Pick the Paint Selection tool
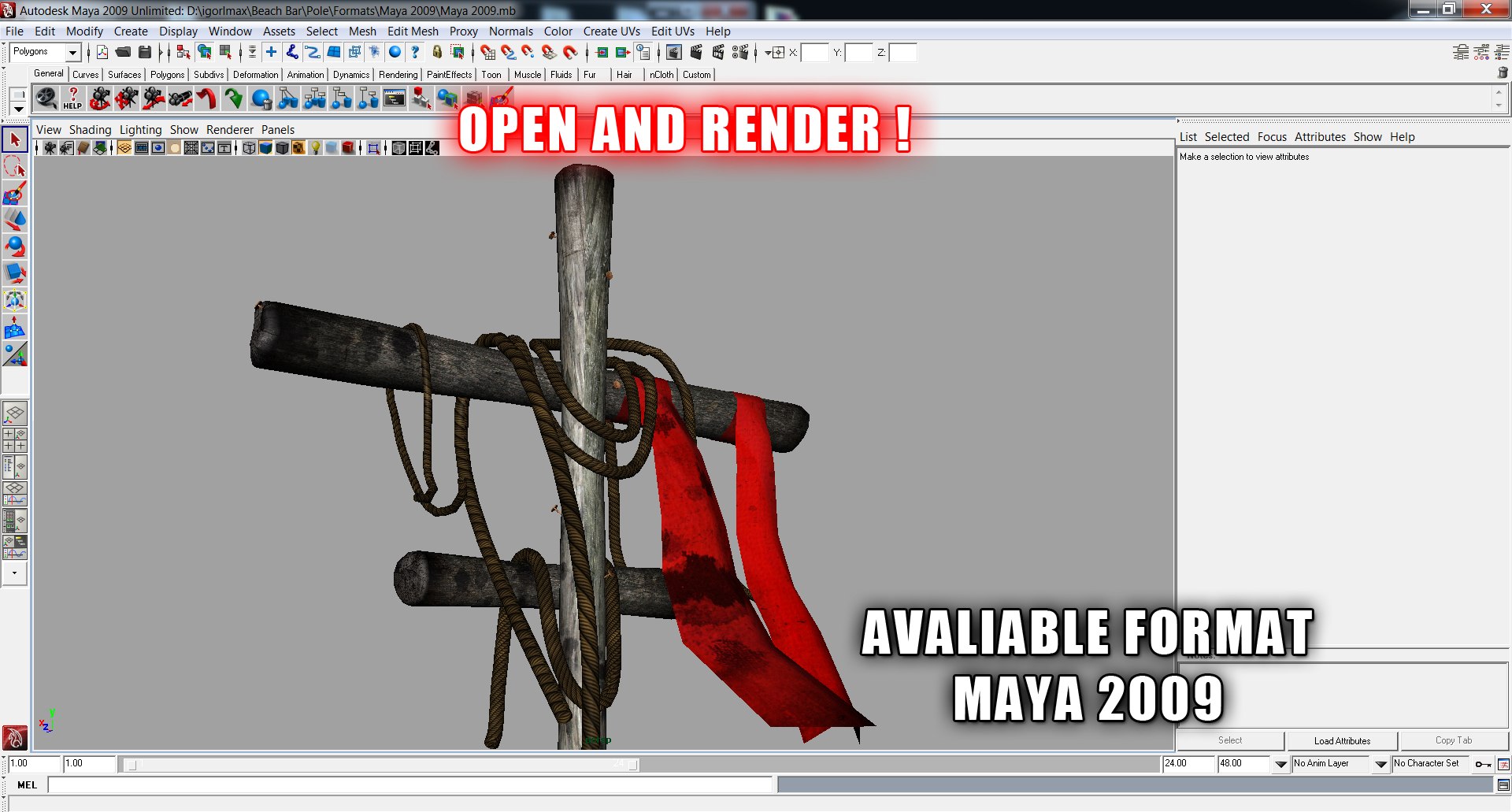Screen dimensions: 1512x812 point(15,193)
